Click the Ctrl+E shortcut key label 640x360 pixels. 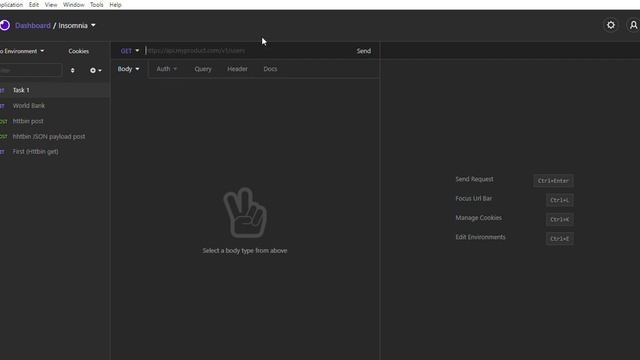pos(560,239)
